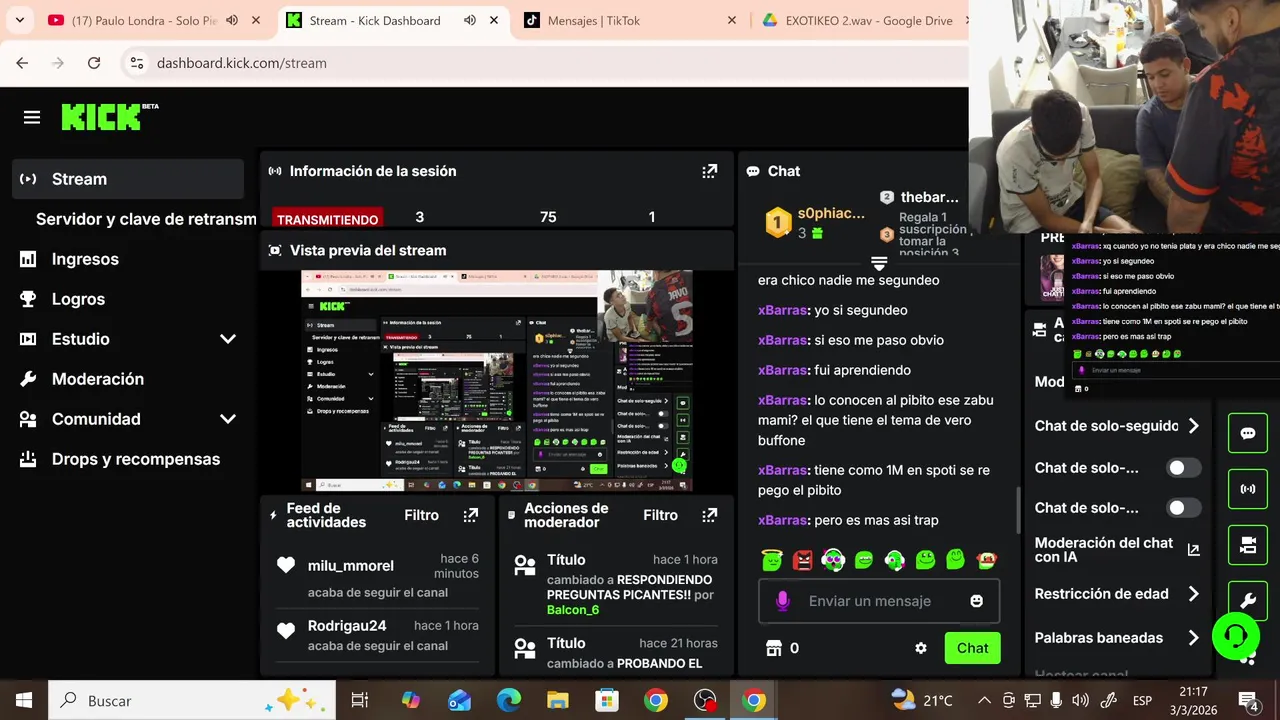
Task: Open the green headset support bubble
Action: [x=1236, y=636]
